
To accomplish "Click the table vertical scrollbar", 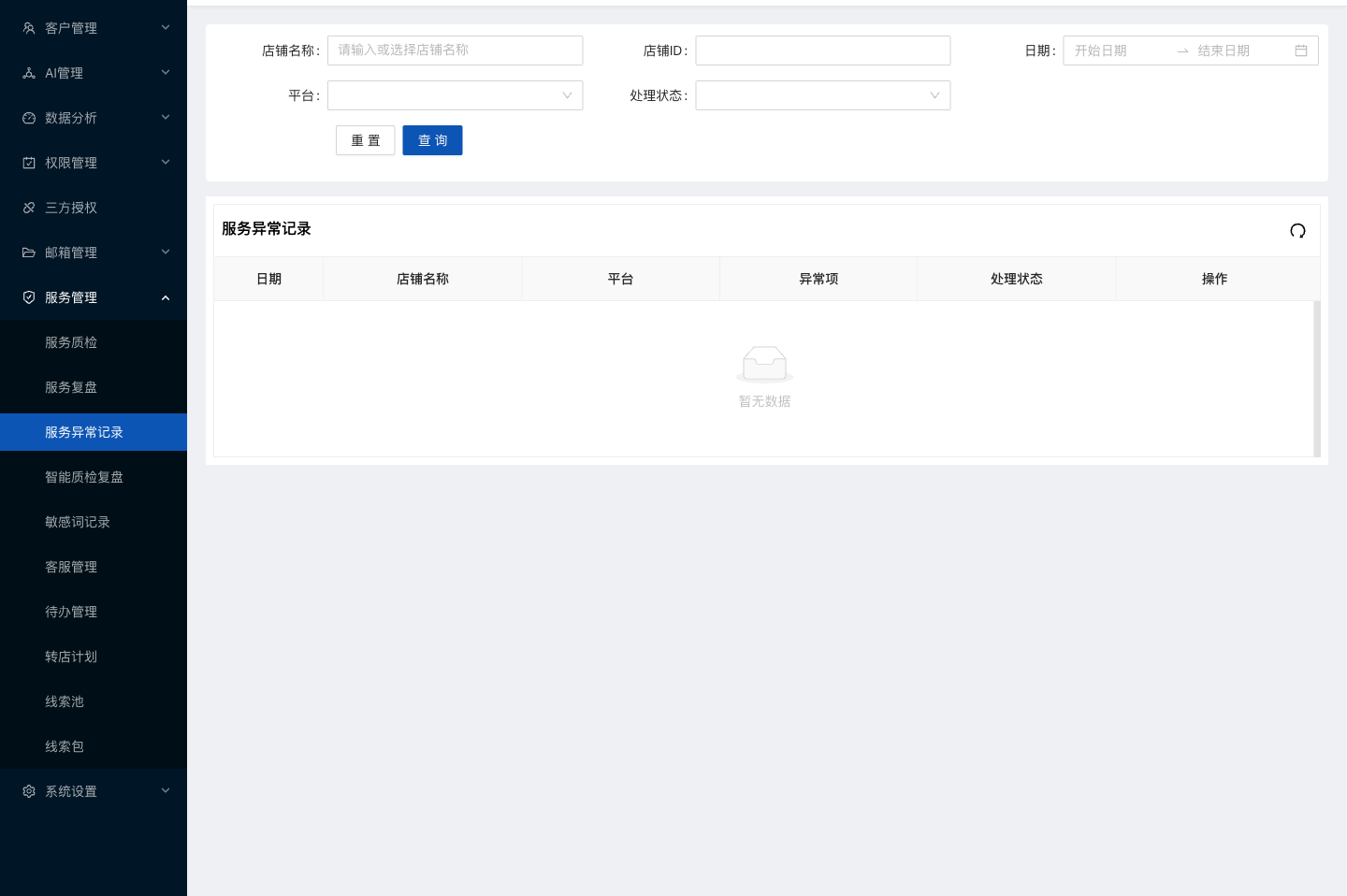I will coord(1317,379).
